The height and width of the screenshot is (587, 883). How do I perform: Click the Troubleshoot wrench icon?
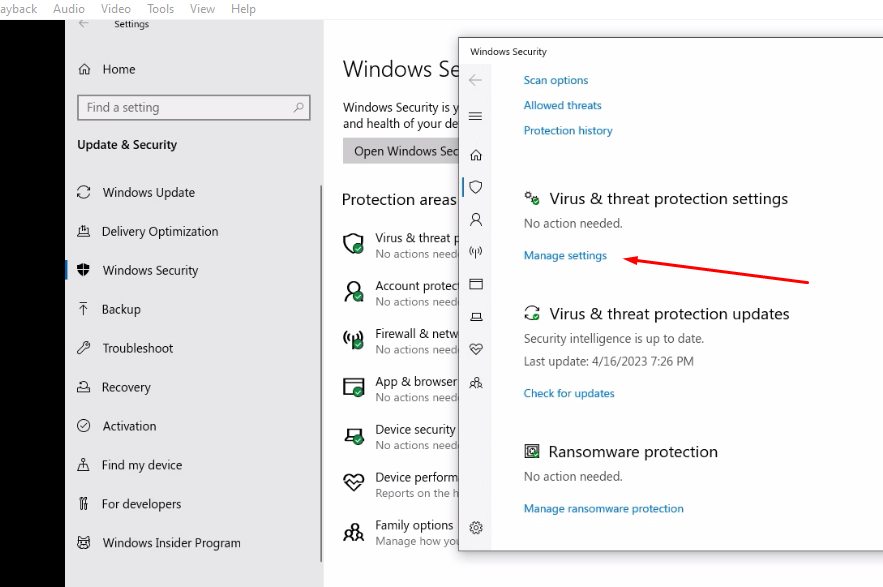(83, 348)
